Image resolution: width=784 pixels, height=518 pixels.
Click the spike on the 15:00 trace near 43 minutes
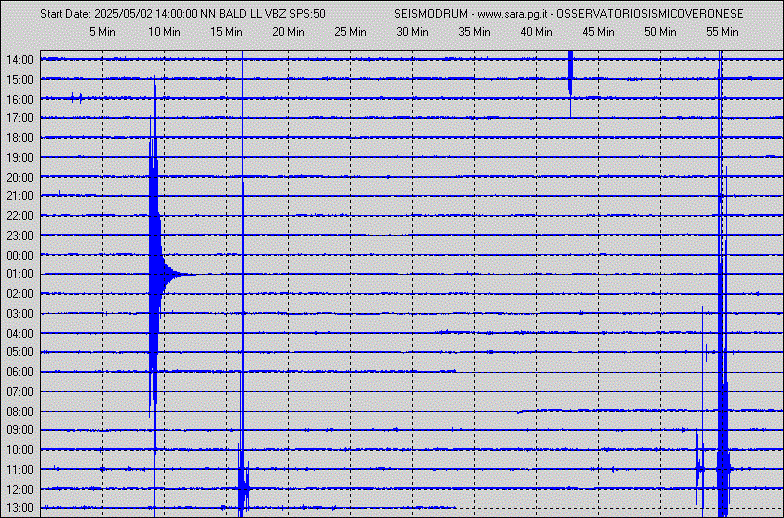tap(570, 78)
